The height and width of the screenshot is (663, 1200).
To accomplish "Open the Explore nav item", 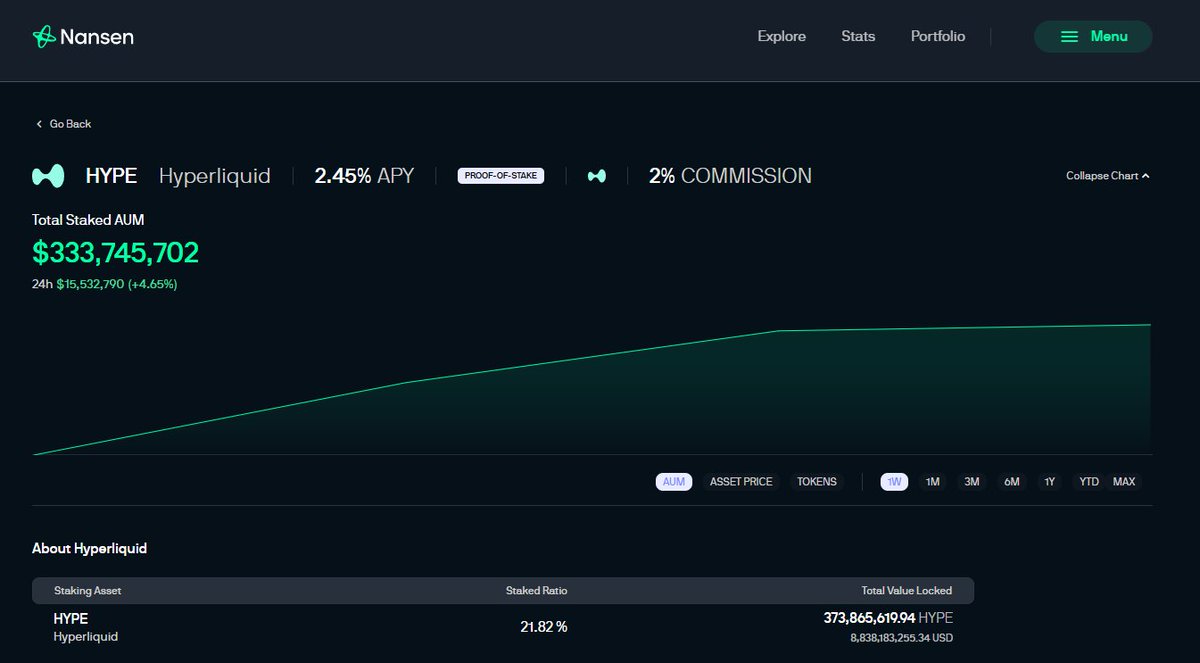I will (x=782, y=36).
